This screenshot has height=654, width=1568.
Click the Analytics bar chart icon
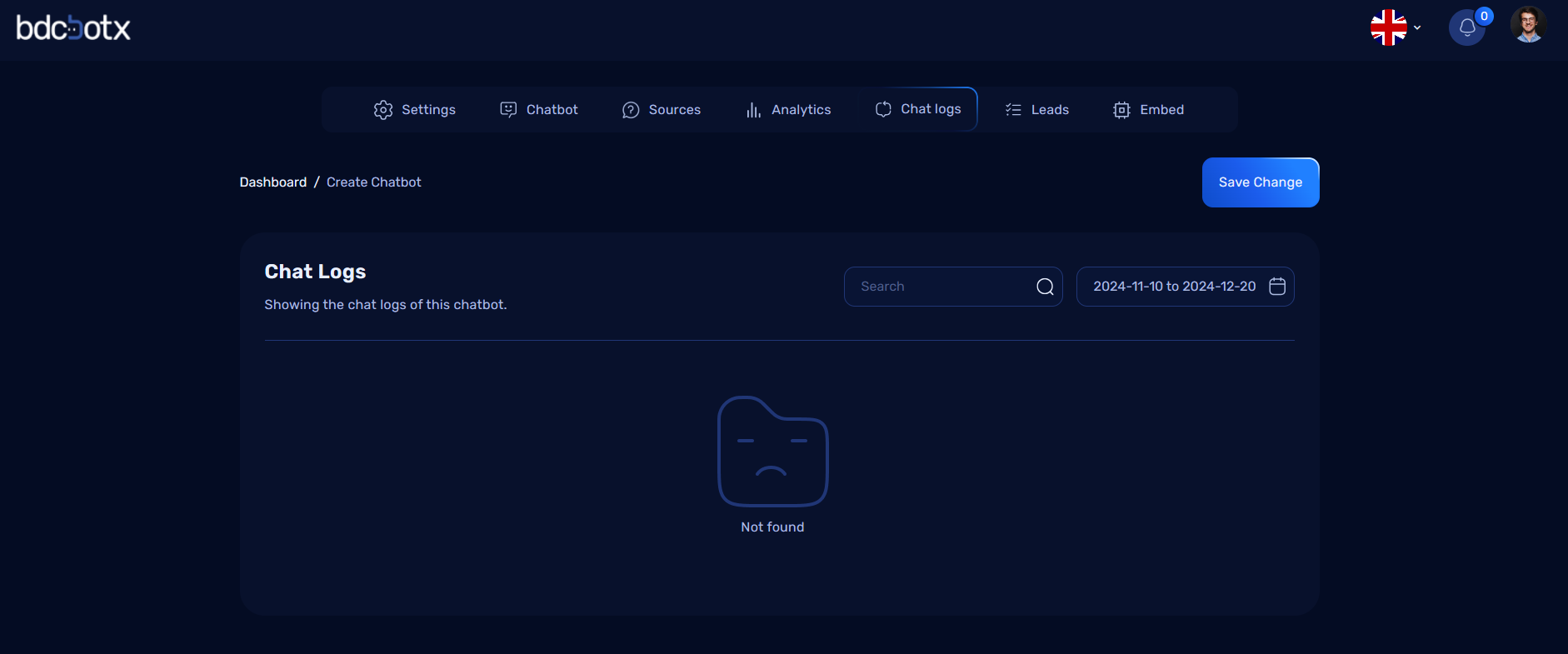point(753,110)
